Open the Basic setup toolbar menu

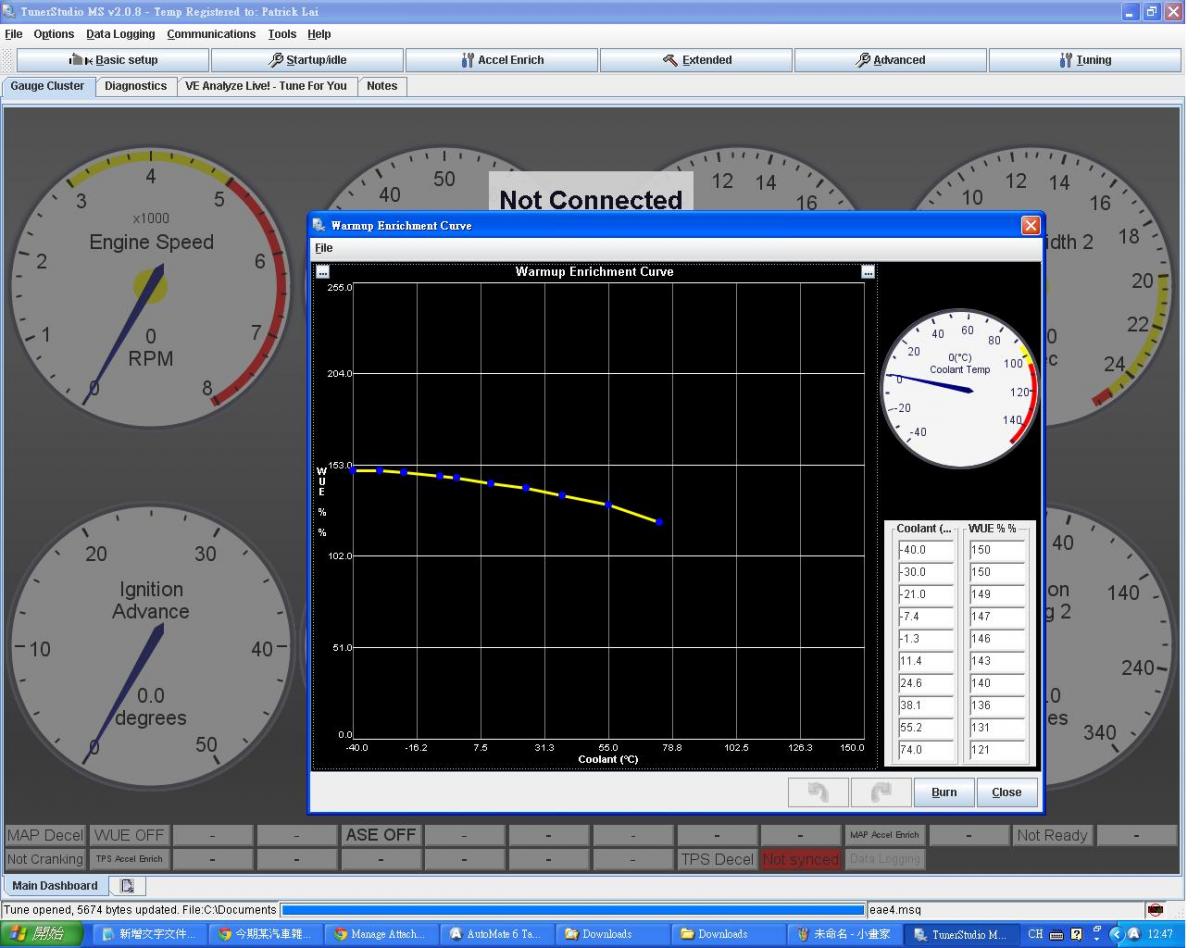112,60
